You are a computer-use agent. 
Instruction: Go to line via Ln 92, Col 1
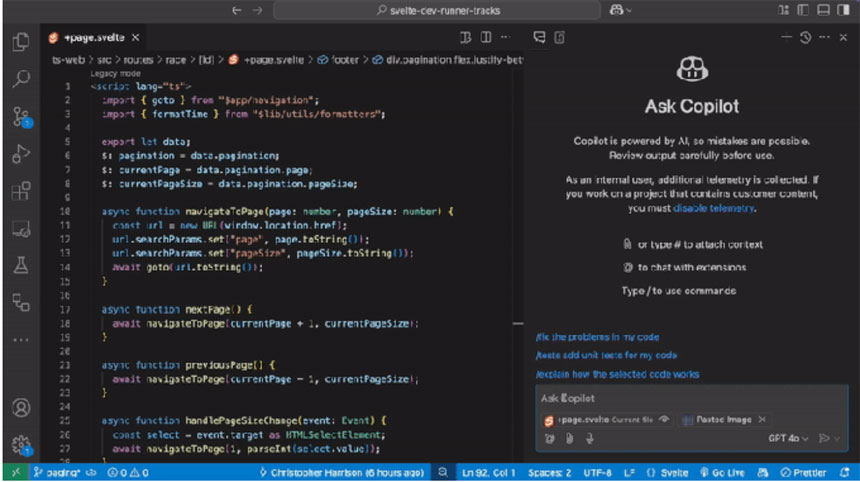[x=489, y=472]
